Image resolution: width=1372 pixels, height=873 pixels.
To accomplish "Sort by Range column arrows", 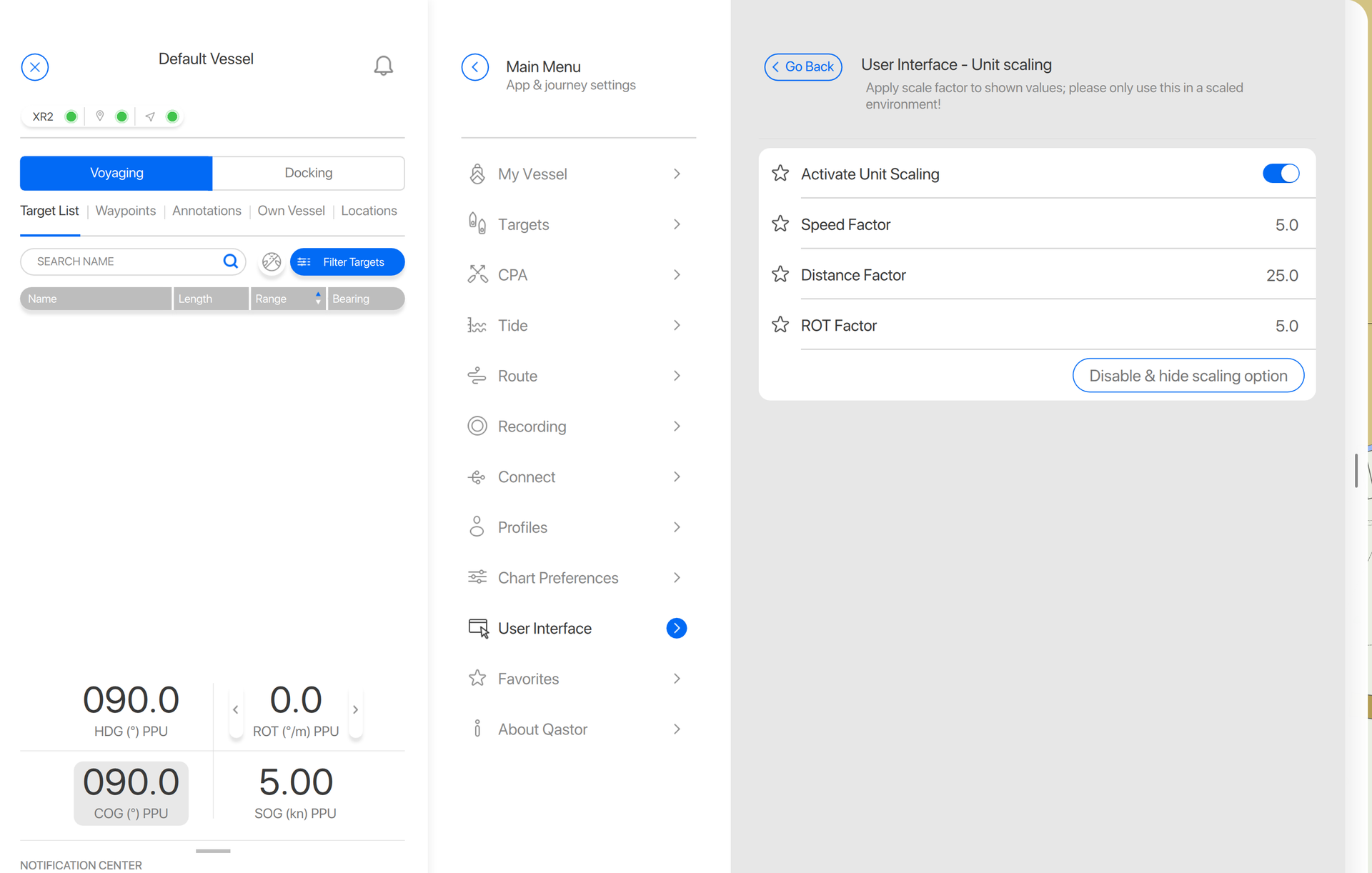I will (318, 299).
